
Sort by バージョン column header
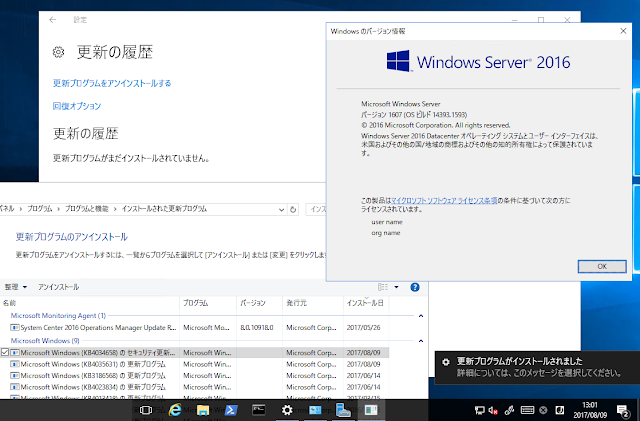tap(260, 303)
